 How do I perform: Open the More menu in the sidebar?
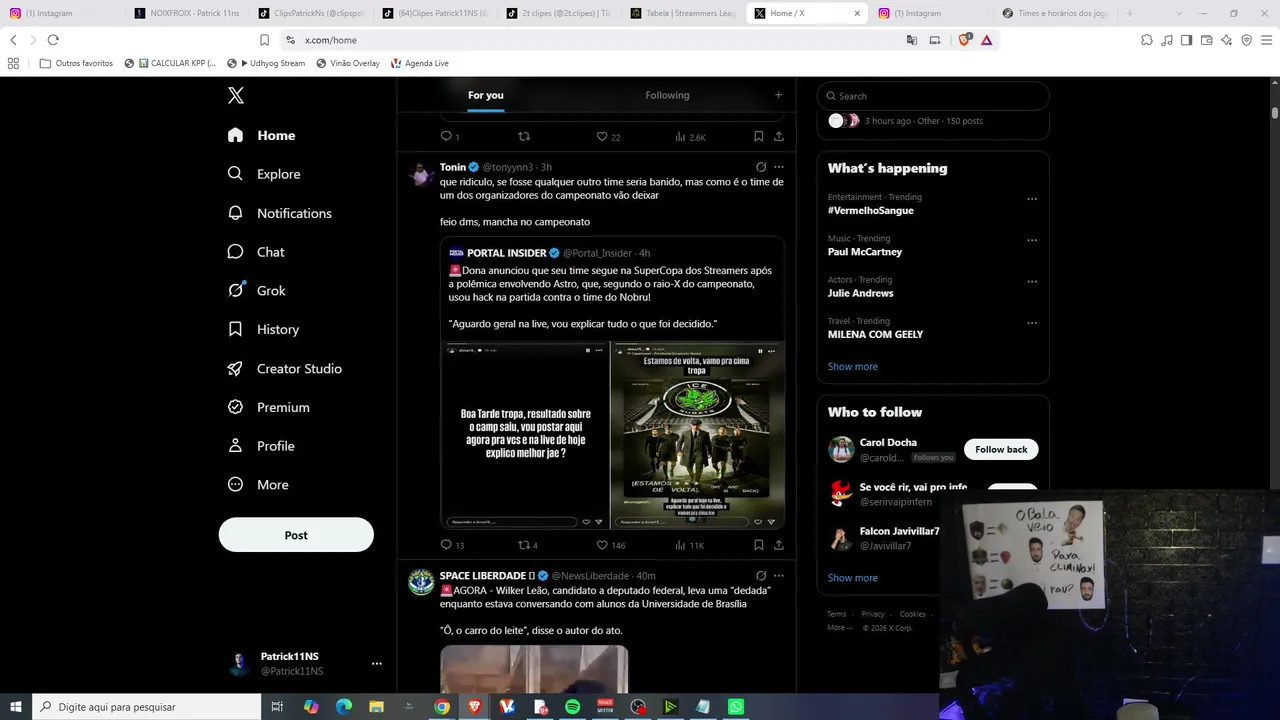pyautogui.click(x=258, y=485)
